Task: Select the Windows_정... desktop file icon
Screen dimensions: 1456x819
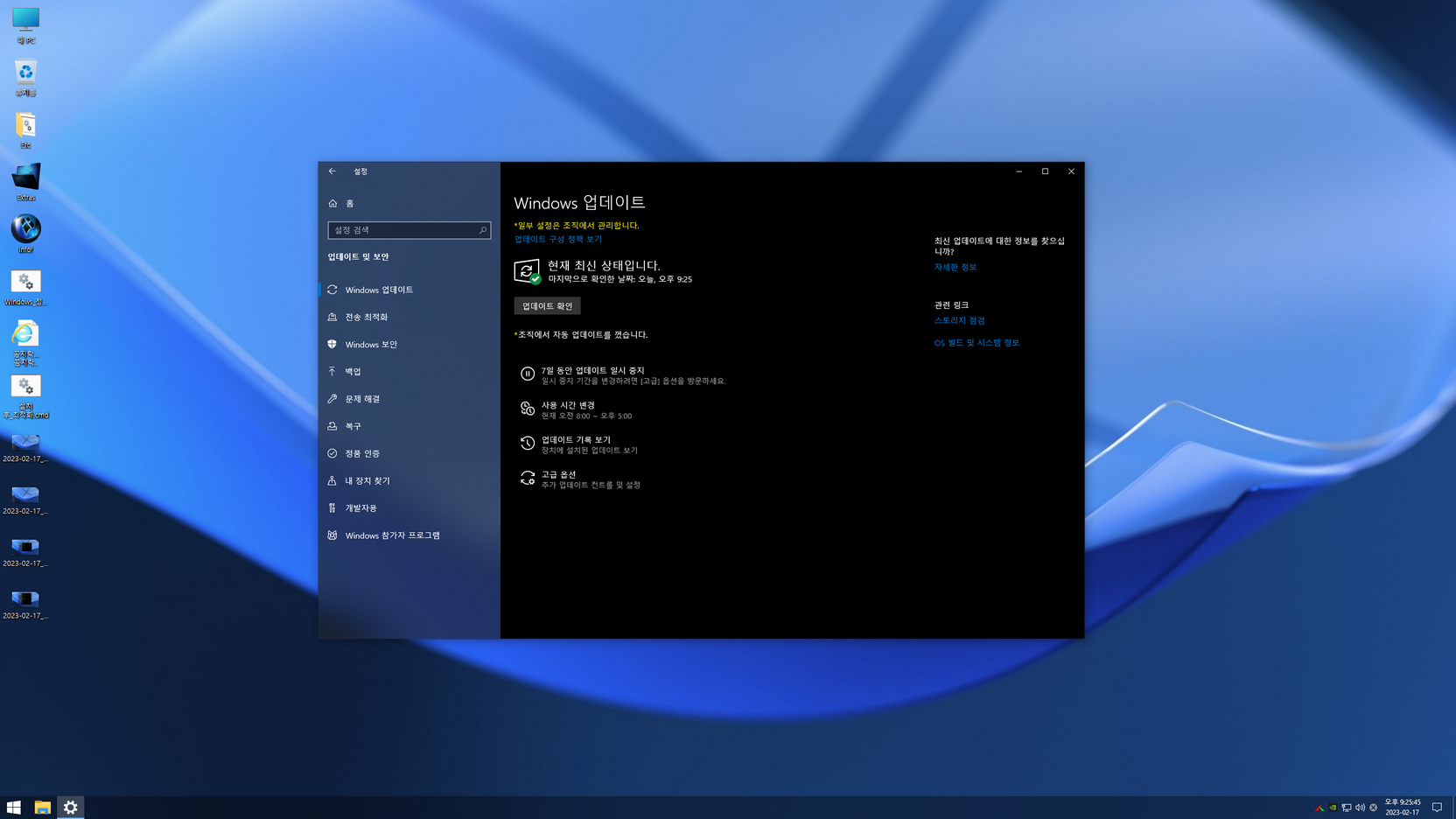Action: pyautogui.click(x=25, y=287)
